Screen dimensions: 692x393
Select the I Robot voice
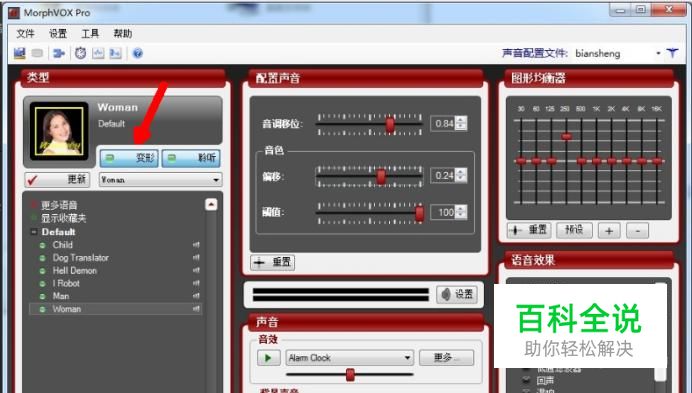tap(66, 283)
